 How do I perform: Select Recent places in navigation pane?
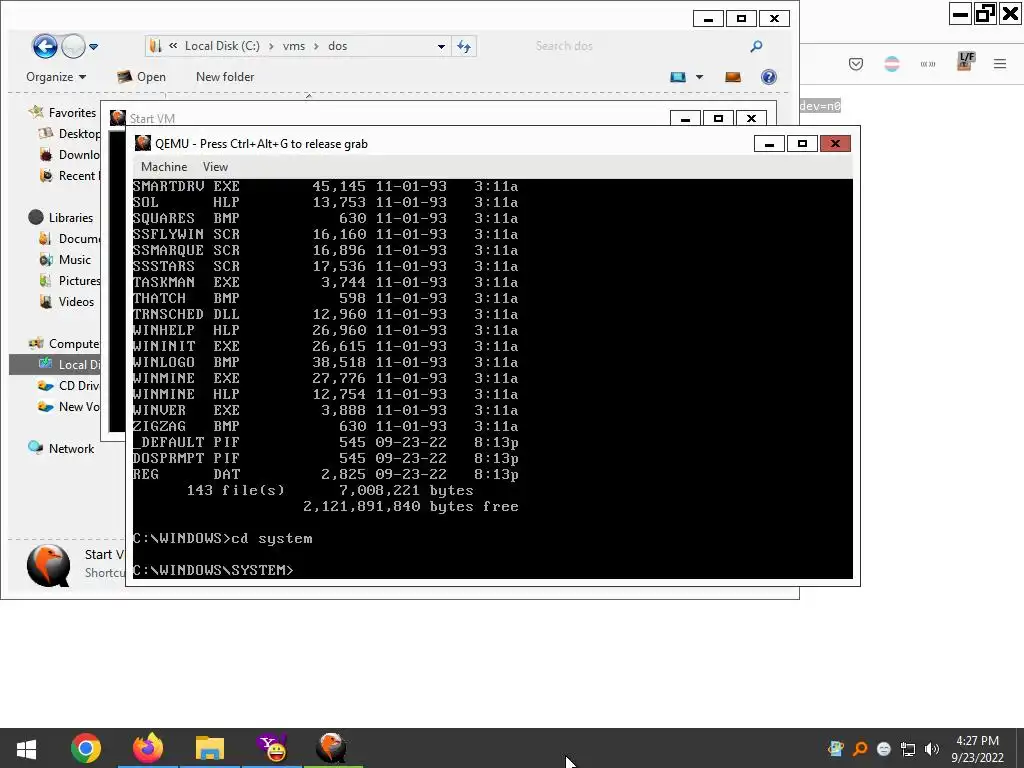(70, 176)
